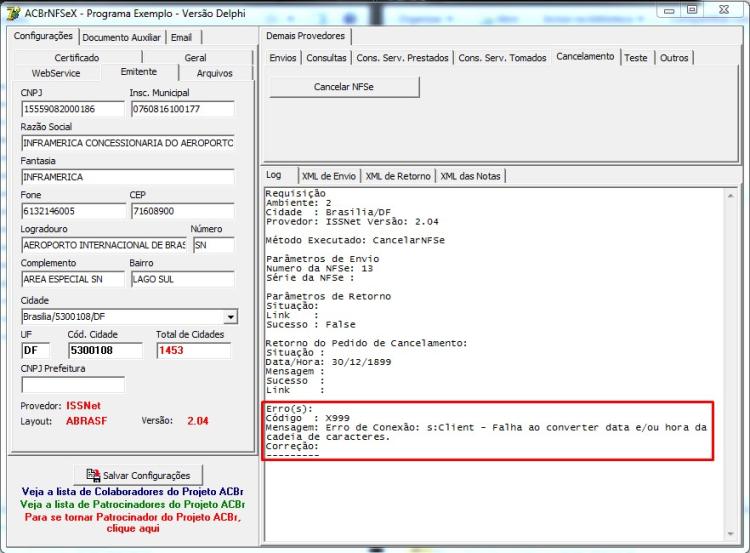Viewport: 750px width, 553px height.
Task: Click the 'Código : X999' log line
Action: point(308,418)
